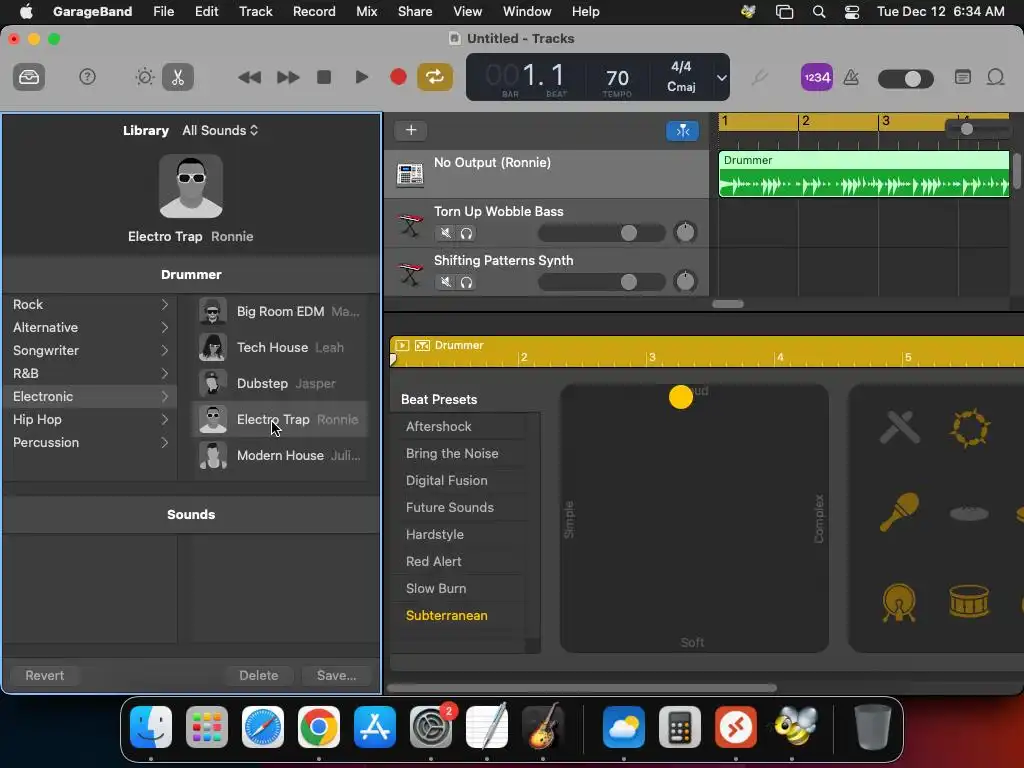Click the Drummer editor preview play icon
Viewport: 1024px width, 768px height.
[402, 345]
